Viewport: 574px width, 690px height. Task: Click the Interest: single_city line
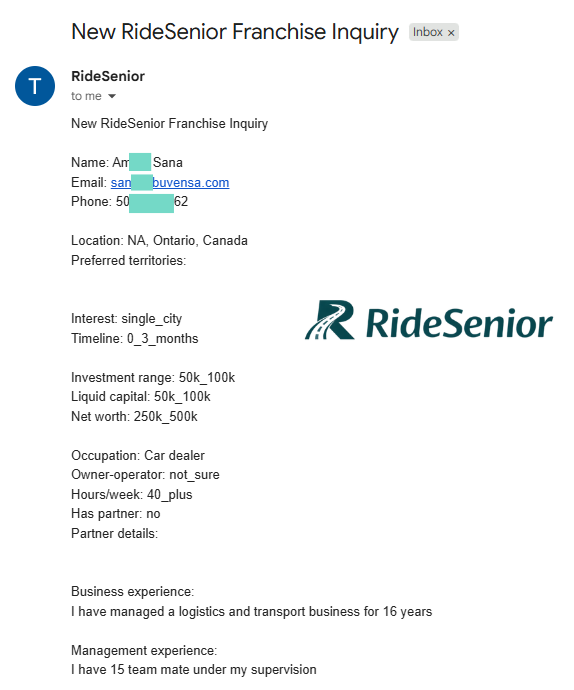click(x=126, y=319)
